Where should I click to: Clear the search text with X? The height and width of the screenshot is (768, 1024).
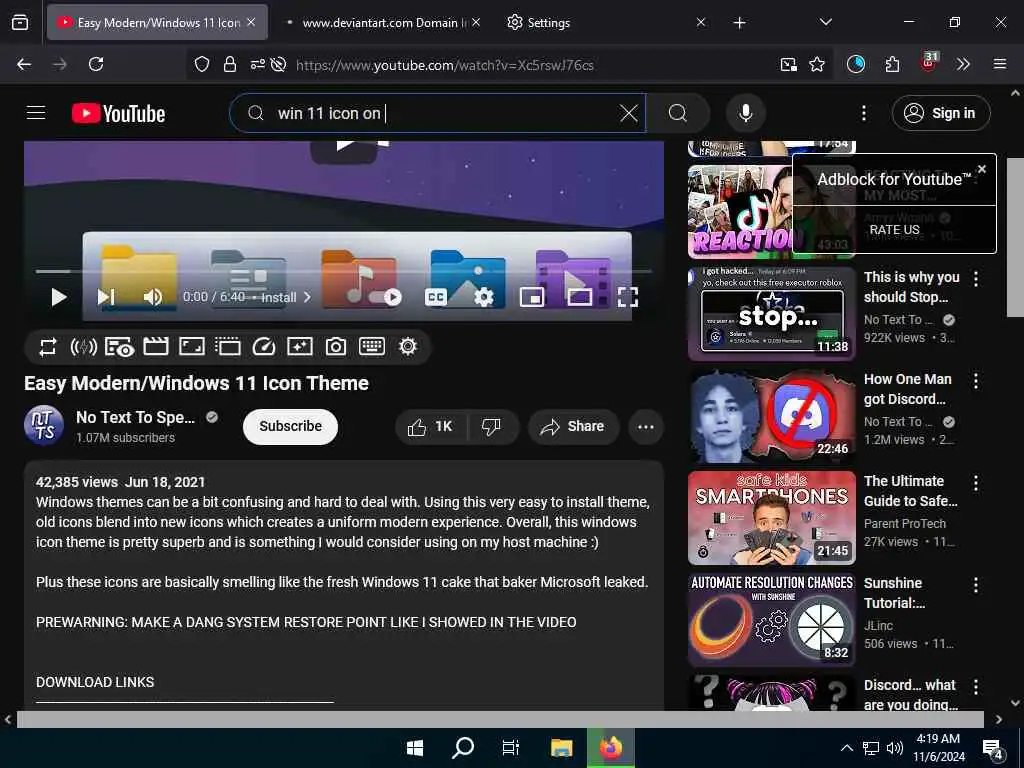click(629, 114)
